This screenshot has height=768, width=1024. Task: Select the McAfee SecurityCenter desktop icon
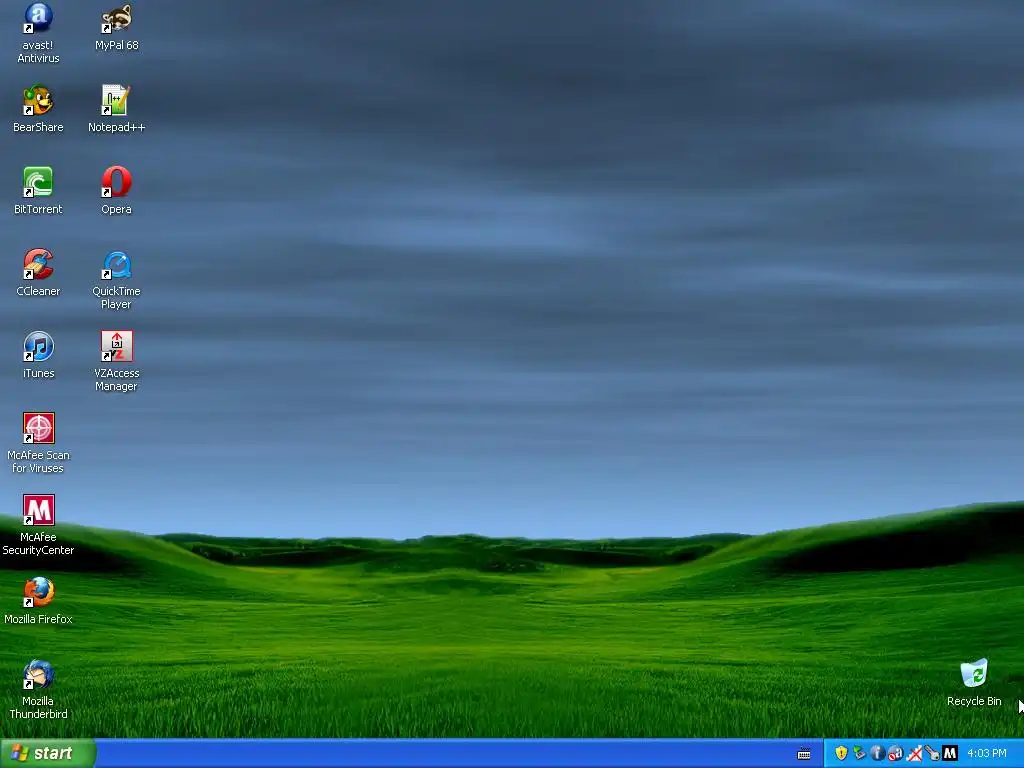[x=38, y=525]
